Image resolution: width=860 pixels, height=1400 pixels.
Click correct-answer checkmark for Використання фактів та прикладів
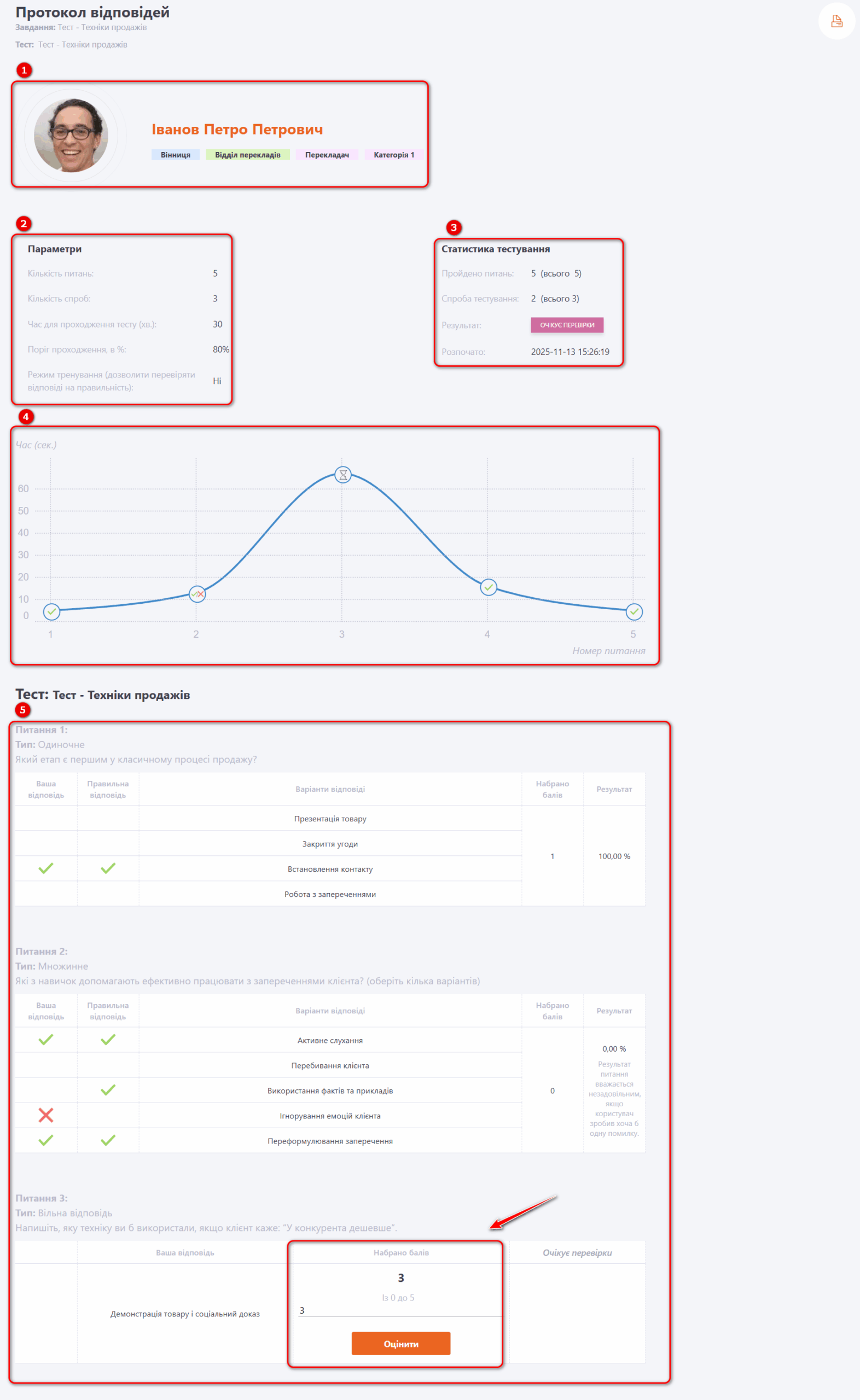click(108, 1090)
